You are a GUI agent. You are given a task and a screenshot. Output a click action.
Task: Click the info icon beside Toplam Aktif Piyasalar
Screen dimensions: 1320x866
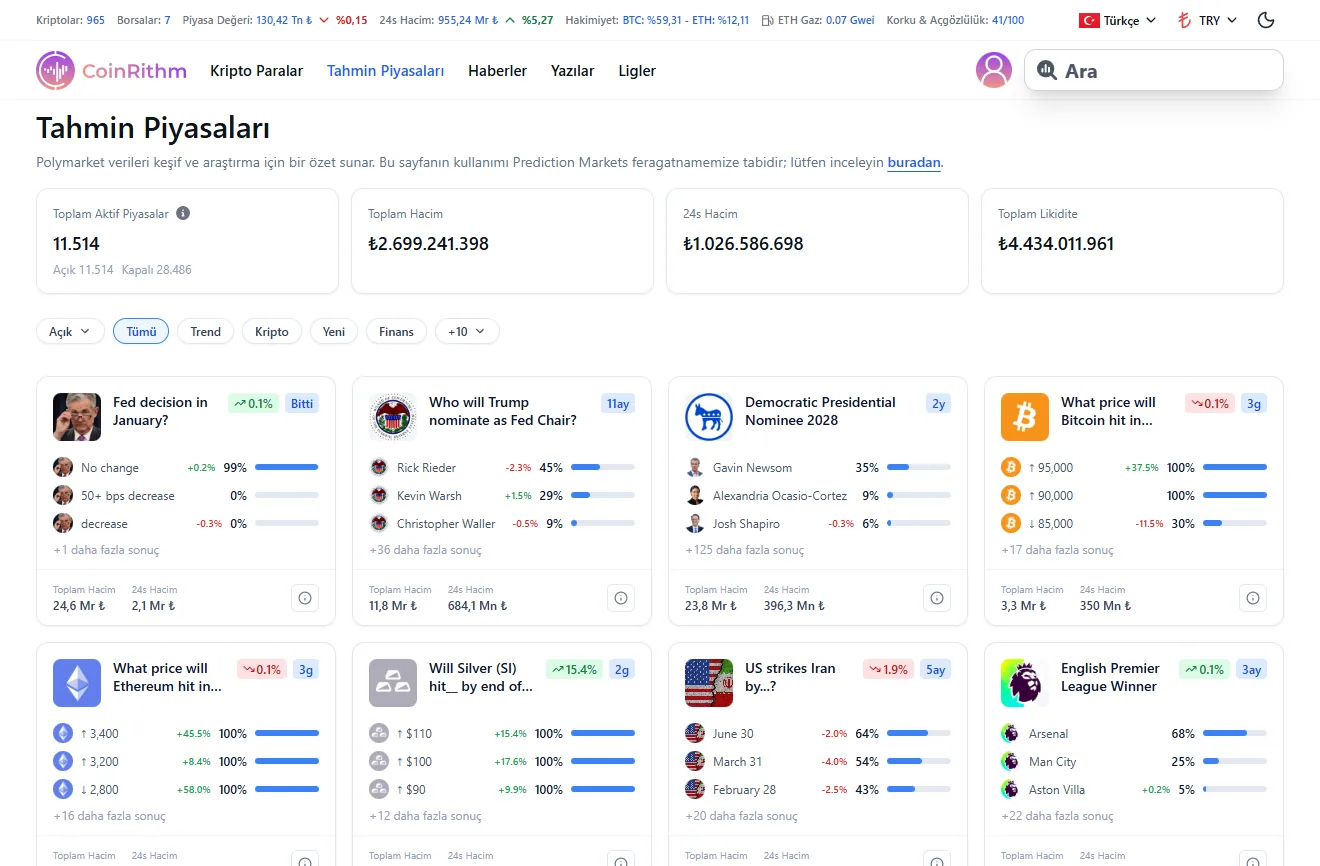(181, 213)
